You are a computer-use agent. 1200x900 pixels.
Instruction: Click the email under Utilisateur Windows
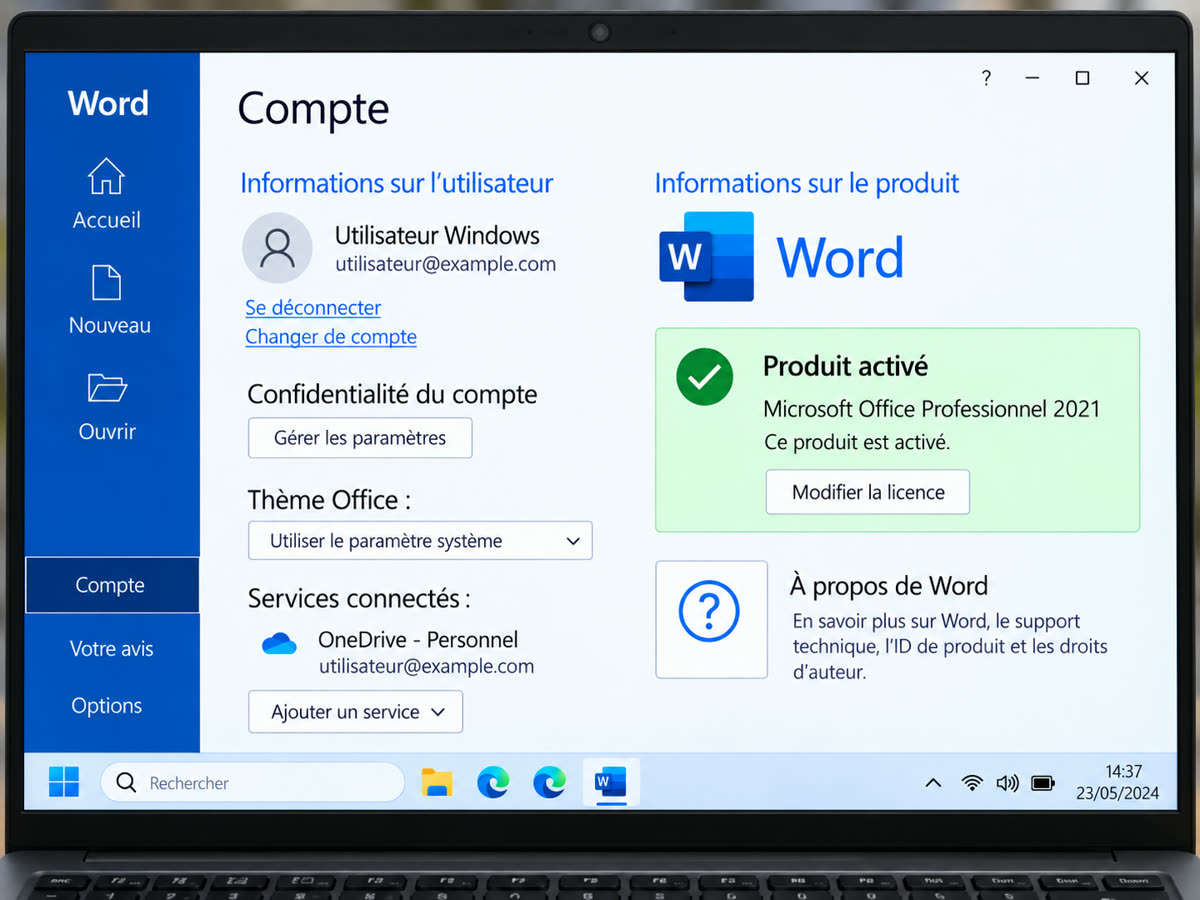445,265
